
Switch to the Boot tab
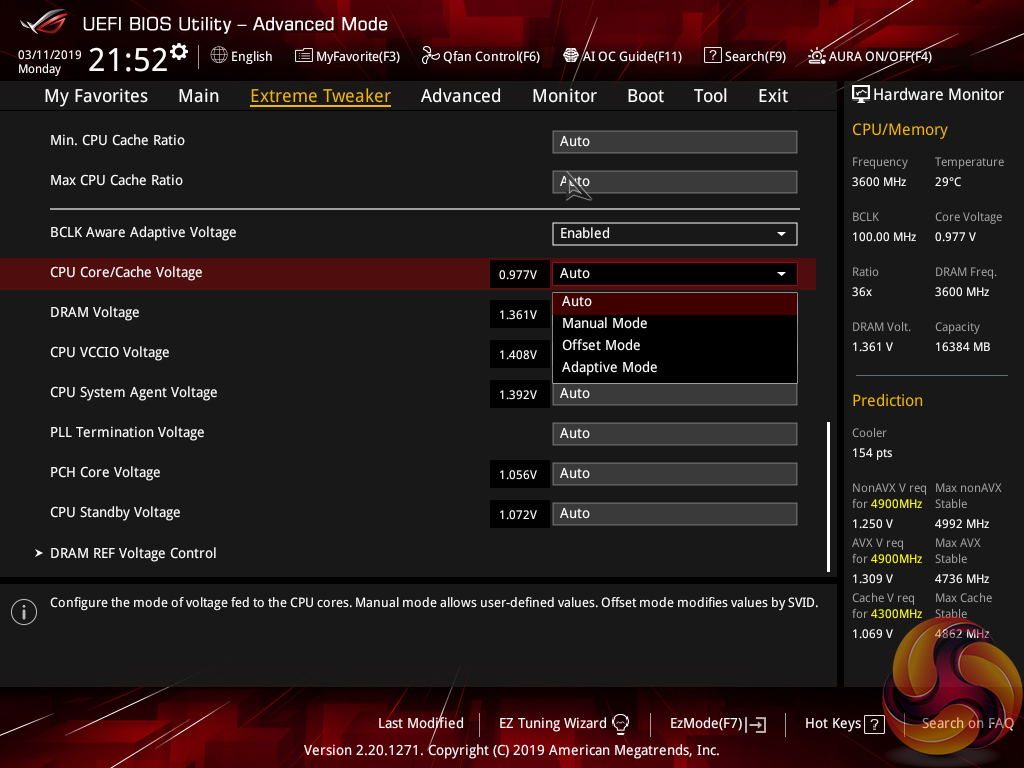645,96
